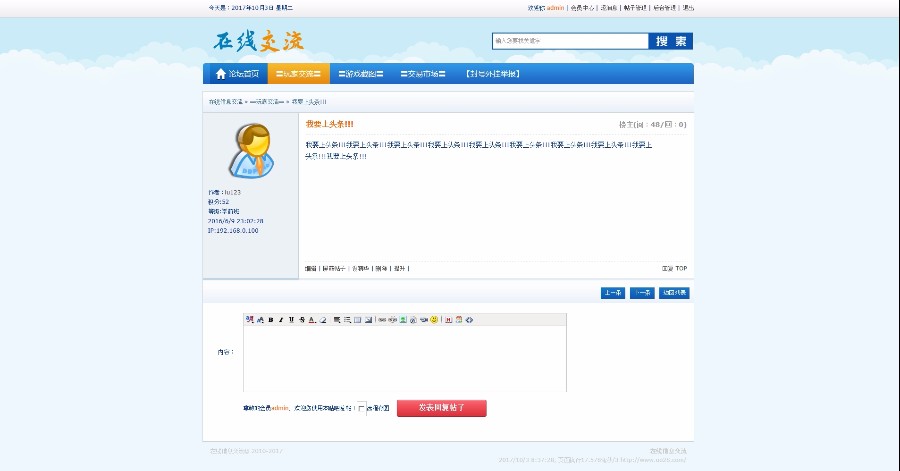Image resolution: width=900 pixels, height=471 pixels.
Task: Click the eraser clear-formatting icon
Action: point(323,320)
